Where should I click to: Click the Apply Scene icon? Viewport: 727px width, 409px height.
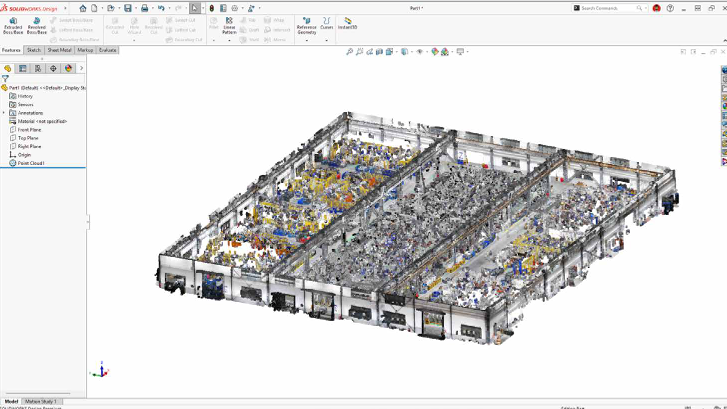click(x=445, y=51)
